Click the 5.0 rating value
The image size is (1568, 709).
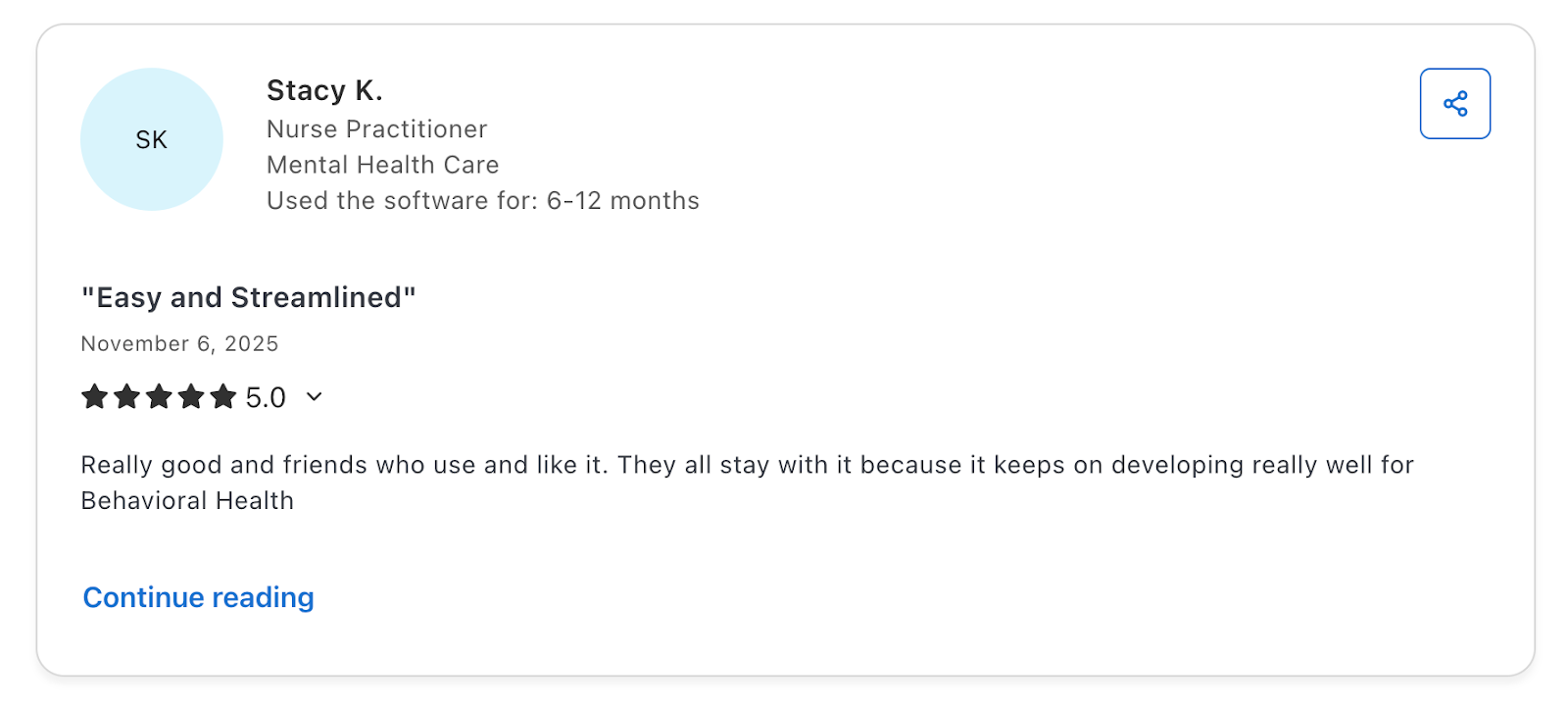tap(267, 396)
